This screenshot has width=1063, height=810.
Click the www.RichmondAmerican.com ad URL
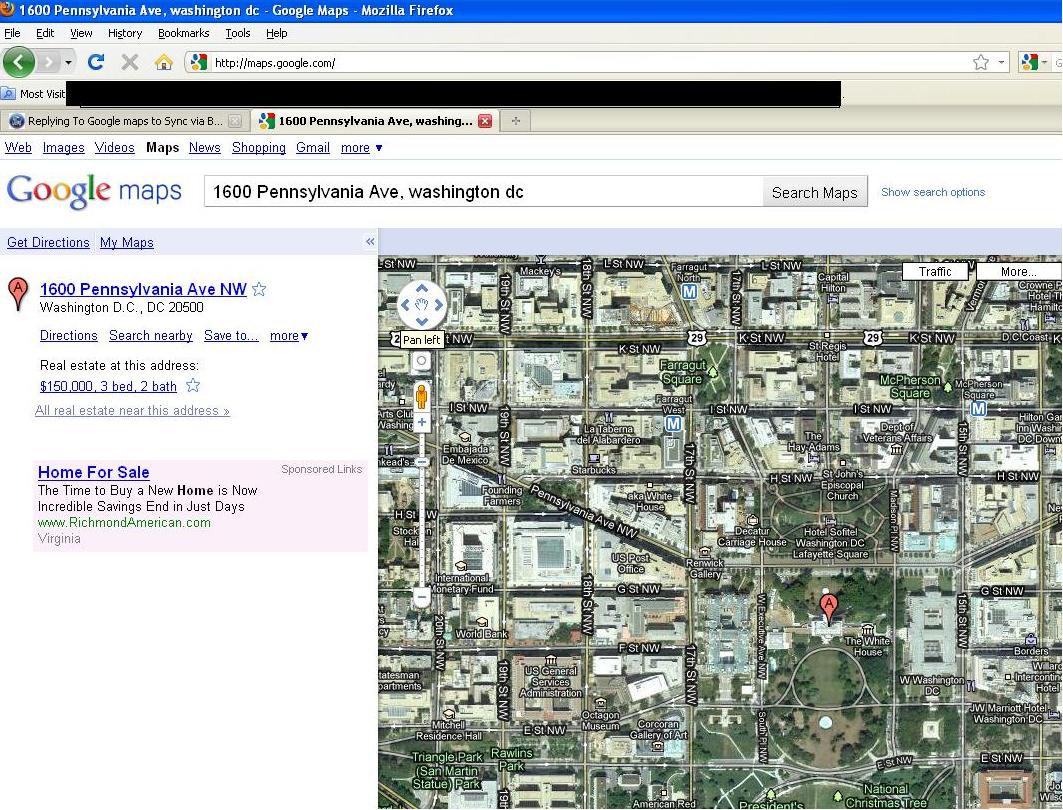tap(124, 523)
